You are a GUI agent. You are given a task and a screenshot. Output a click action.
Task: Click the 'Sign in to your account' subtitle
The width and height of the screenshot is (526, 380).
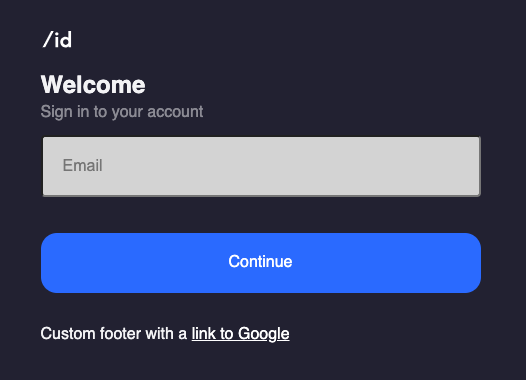122,112
